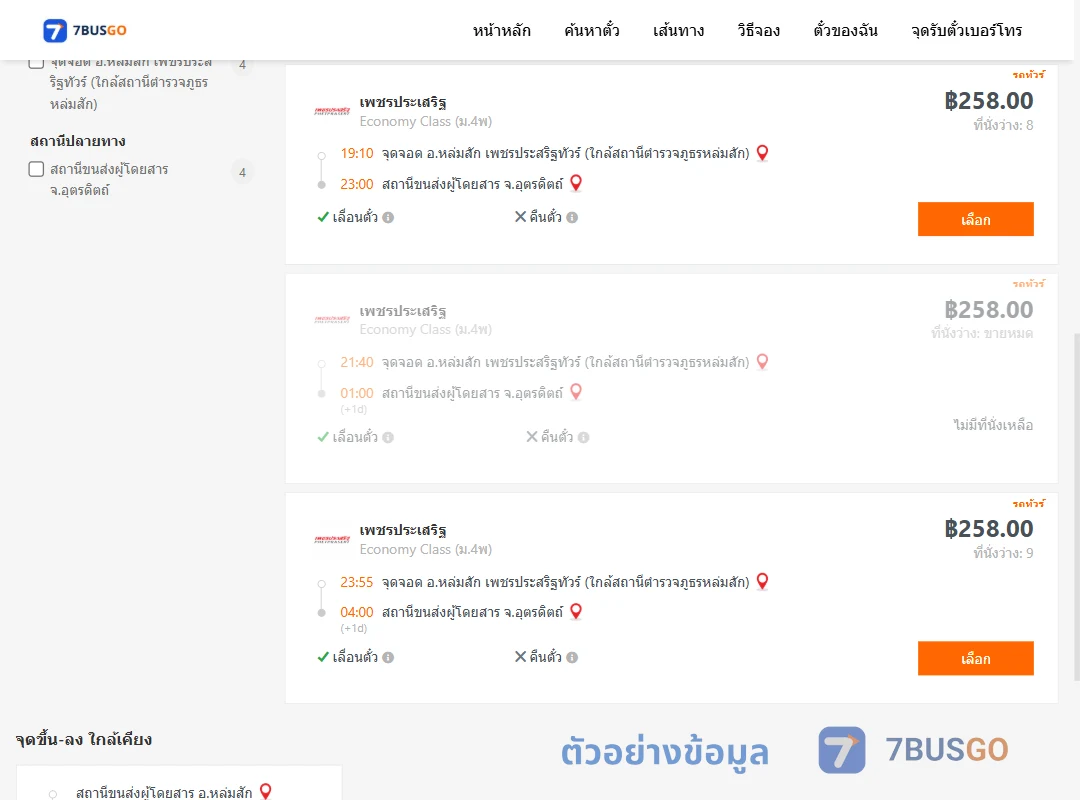Open map pin beside สถานีขนส่งผู้โดยสาร อ.หล่มสัก

click(x=265, y=792)
